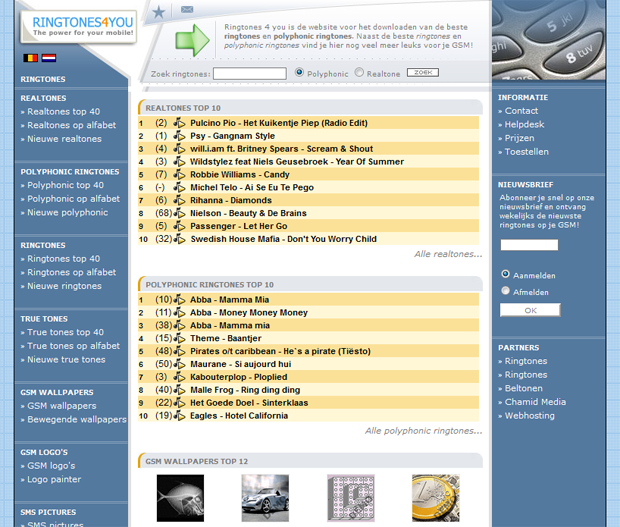
Task: Open the pink patterned wallpaper thumbnail
Action: click(351, 498)
